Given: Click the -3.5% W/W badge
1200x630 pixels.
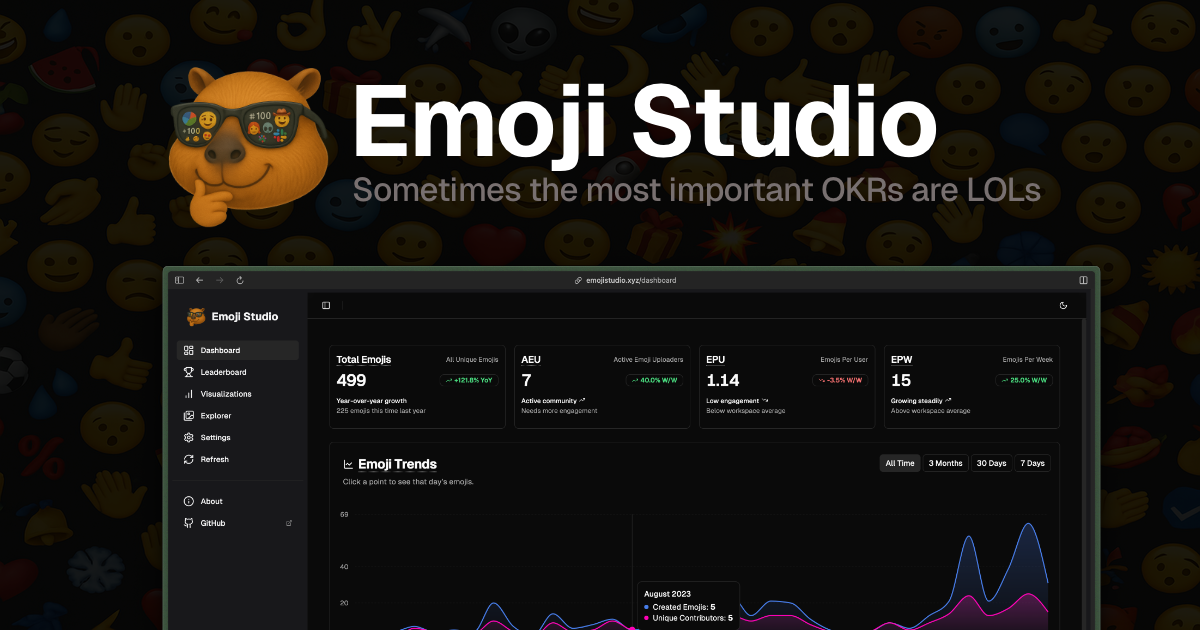Looking at the screenshot, I should (840, 380).
